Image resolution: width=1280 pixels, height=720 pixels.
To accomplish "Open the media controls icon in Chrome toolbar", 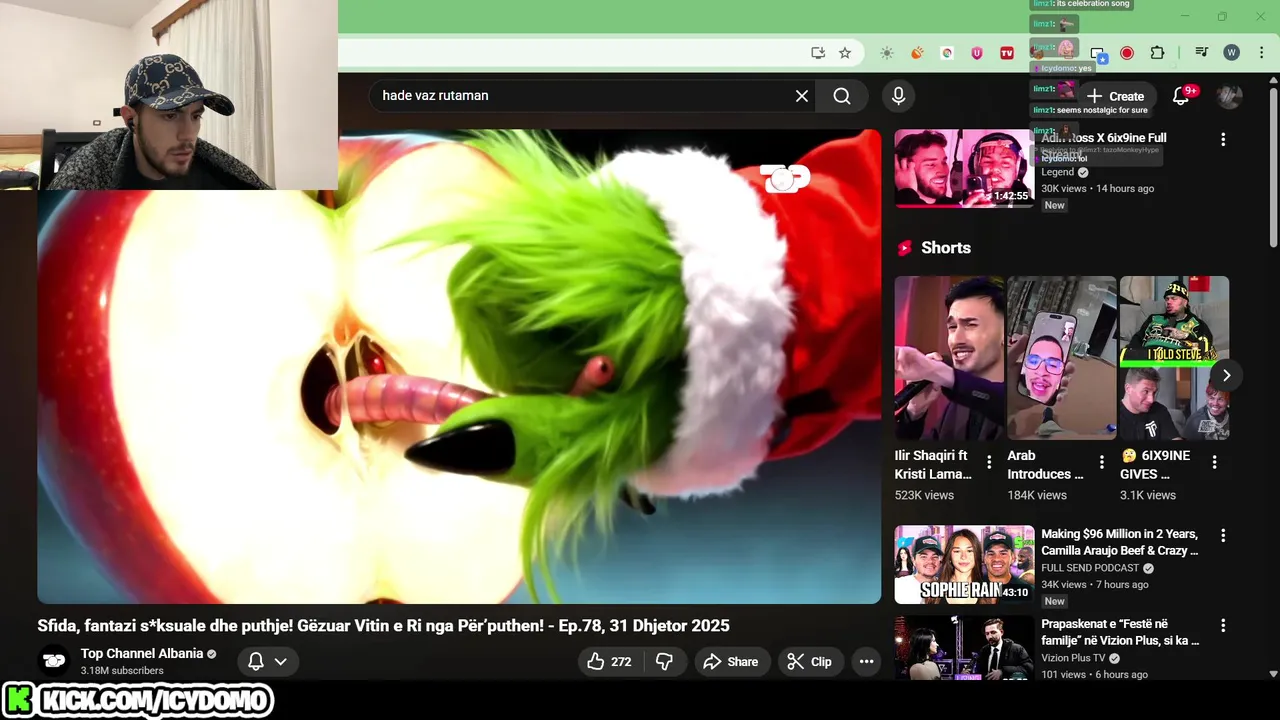I will click(1202, 53).
